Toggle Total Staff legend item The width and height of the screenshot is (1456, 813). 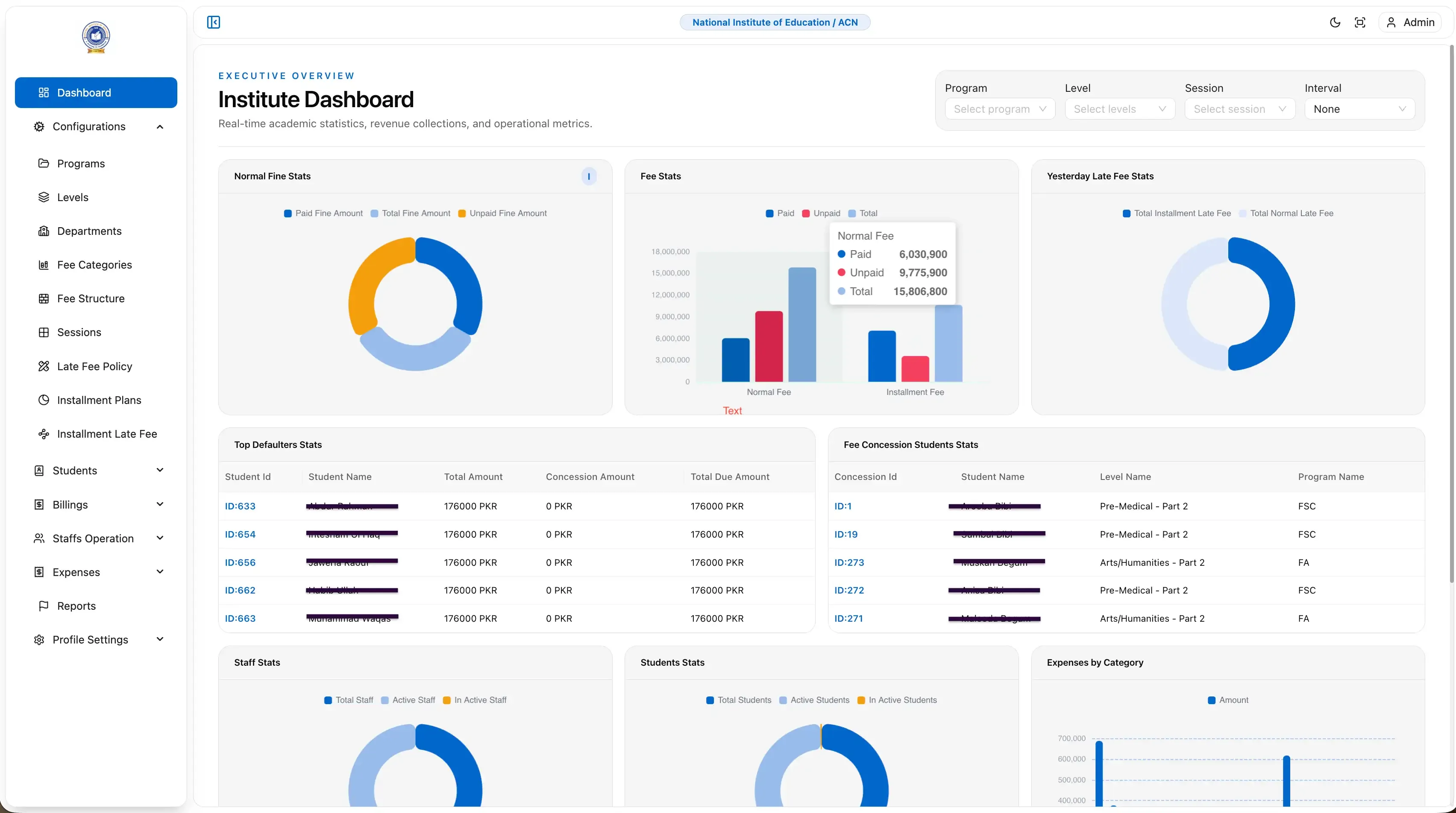[x=349, y=700]
